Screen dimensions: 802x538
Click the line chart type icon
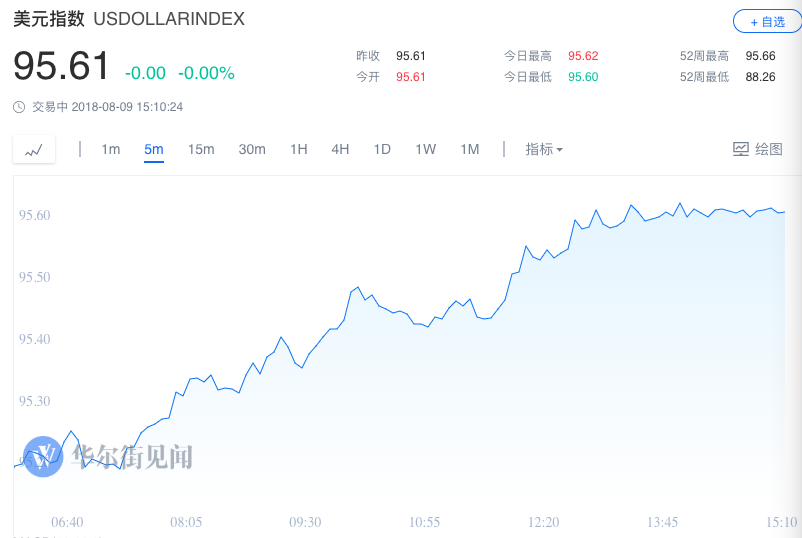click(x=34, y=149)
